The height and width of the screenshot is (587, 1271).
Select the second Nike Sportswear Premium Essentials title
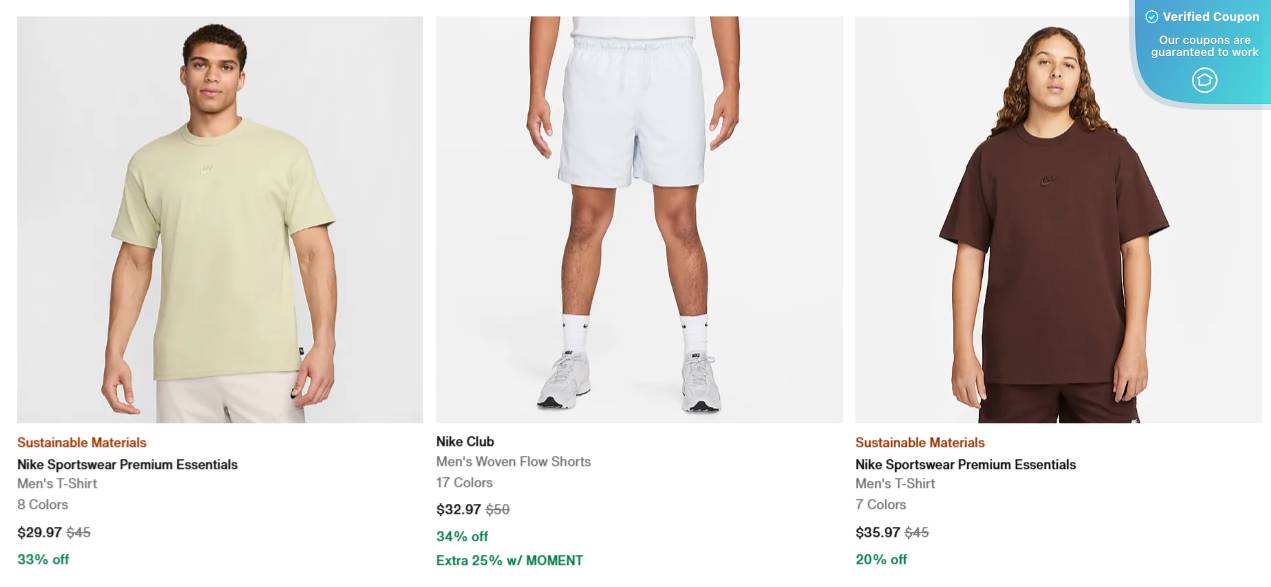pyautogui.click(x=965, y=464)
